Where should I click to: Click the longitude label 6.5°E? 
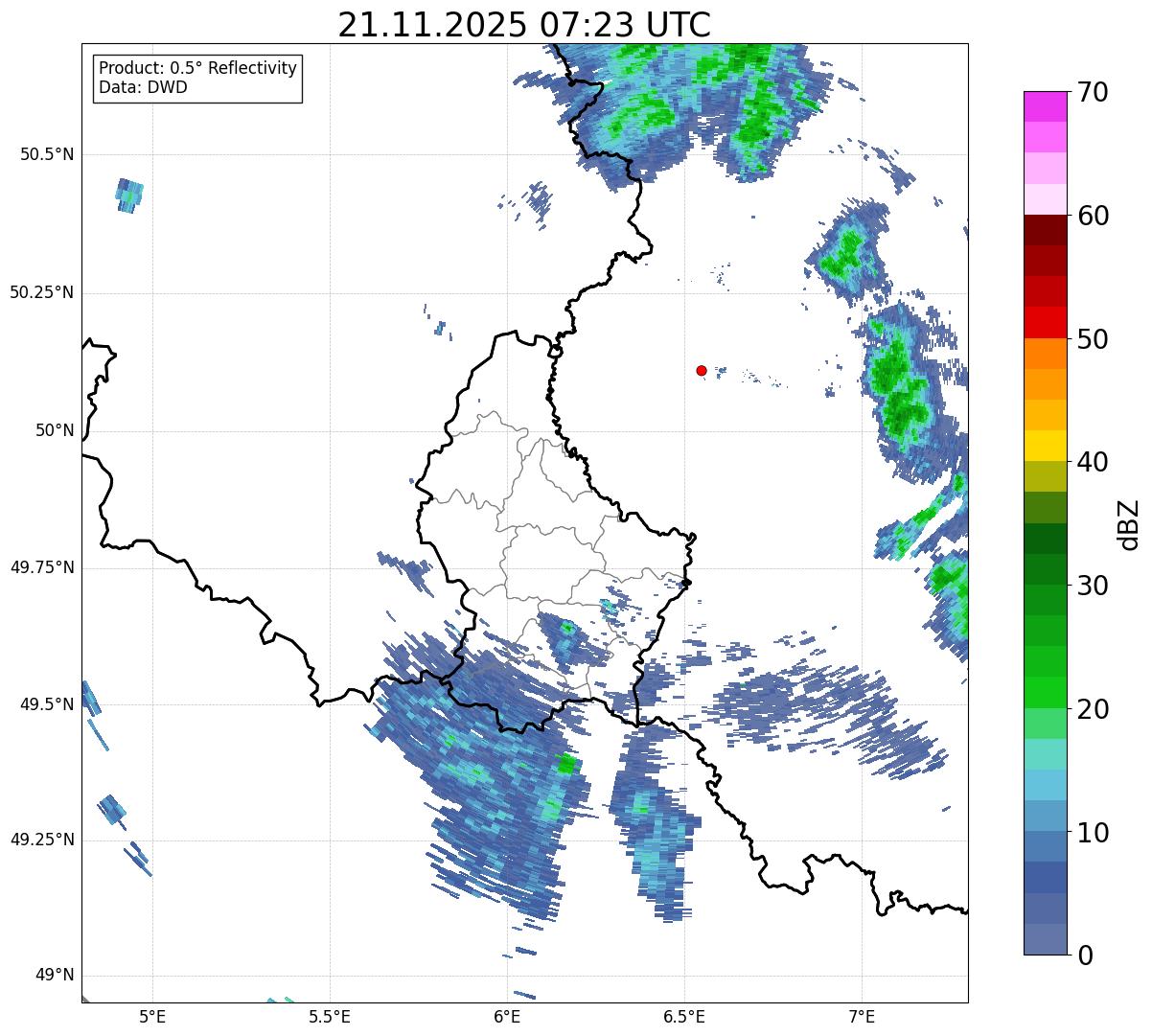click(x=684, y=1016)
